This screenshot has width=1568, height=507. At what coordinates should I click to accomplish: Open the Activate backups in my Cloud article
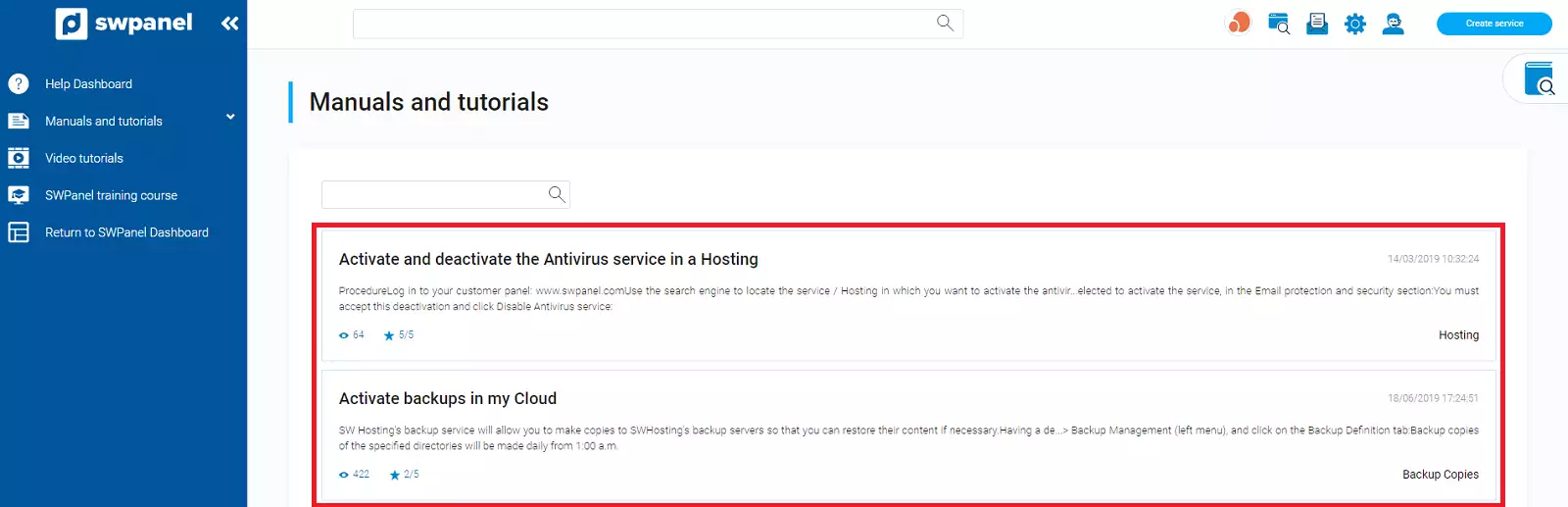pos(447,398)
